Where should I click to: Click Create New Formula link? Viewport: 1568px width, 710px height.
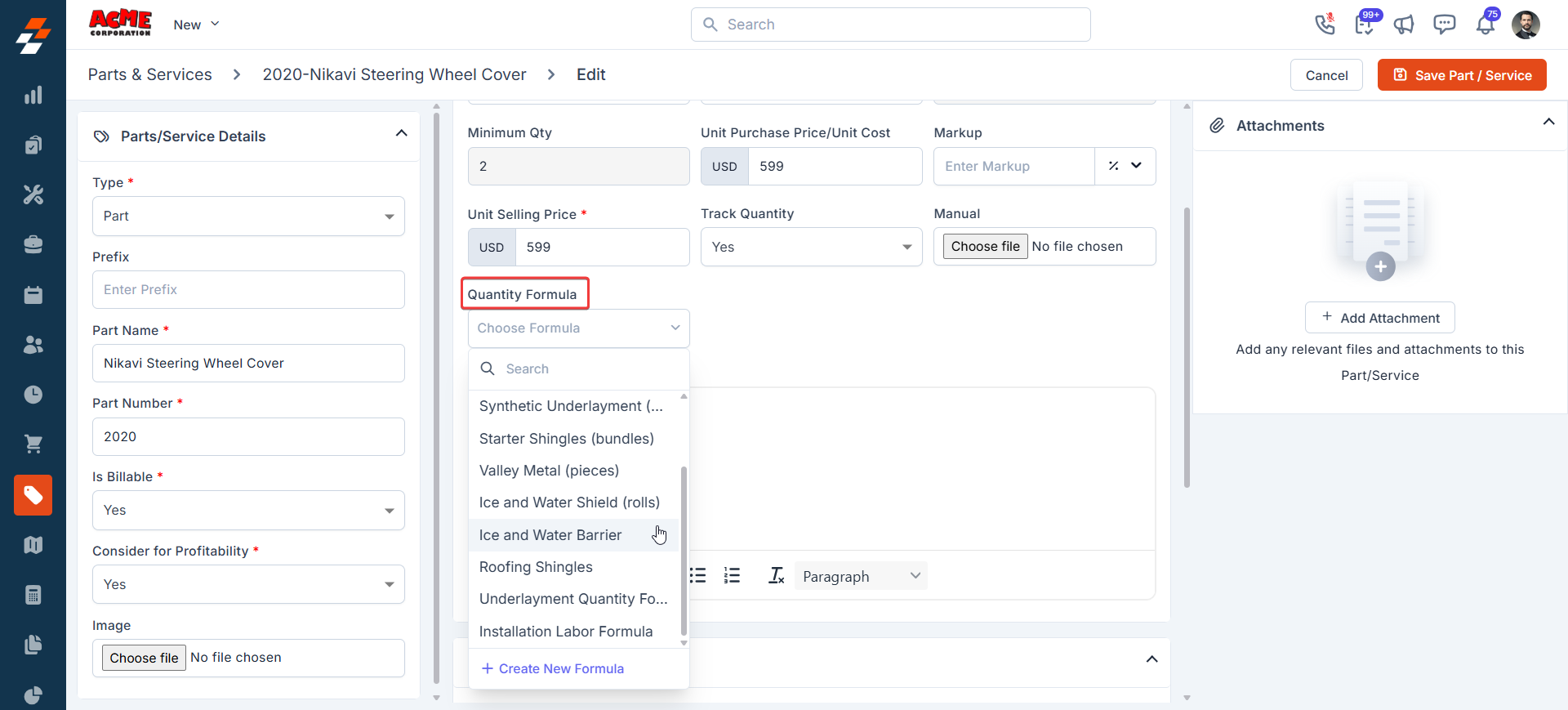tap(553, 668)
